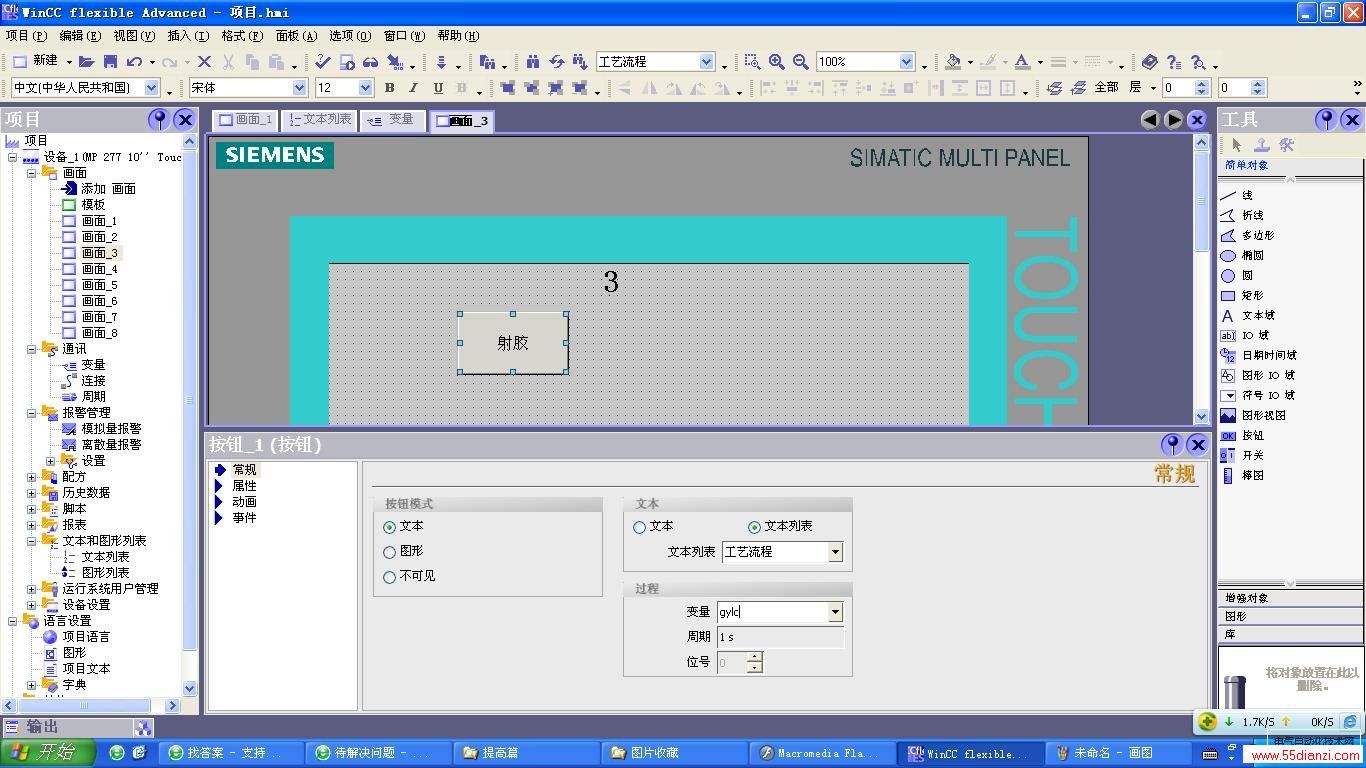Toggle bold text formatting

pos(390,88)
